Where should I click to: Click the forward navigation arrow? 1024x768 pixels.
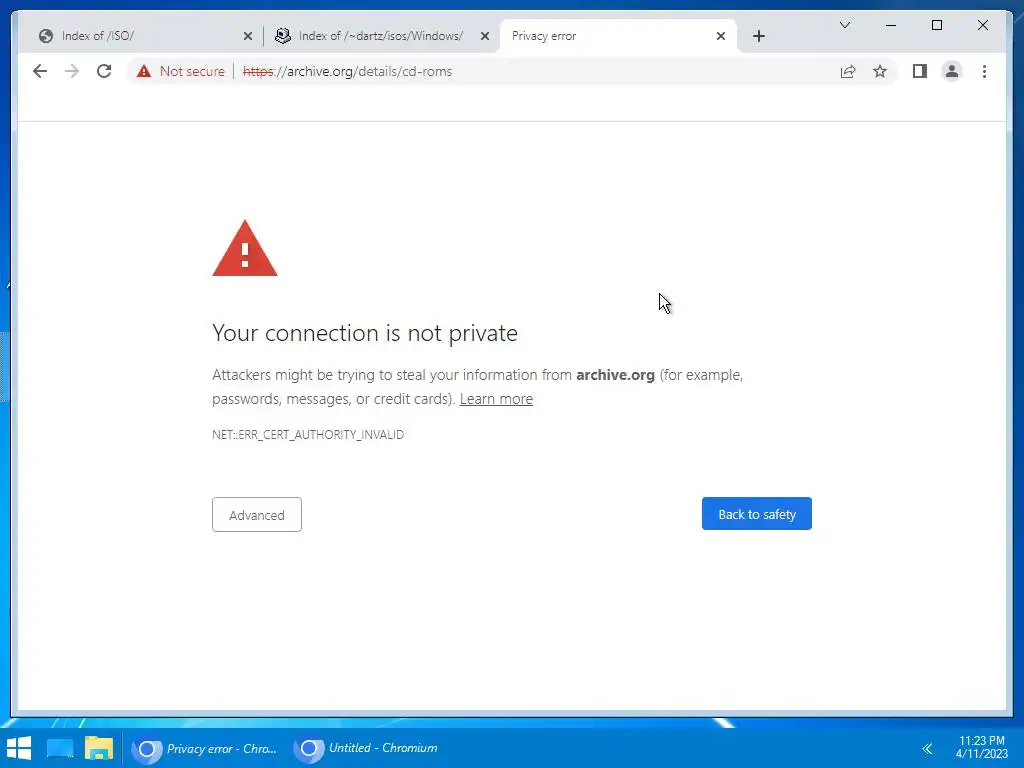point(72,71)
